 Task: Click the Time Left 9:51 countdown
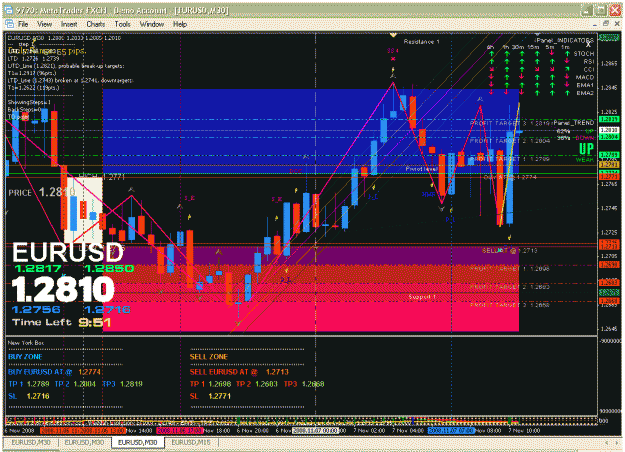62,322
